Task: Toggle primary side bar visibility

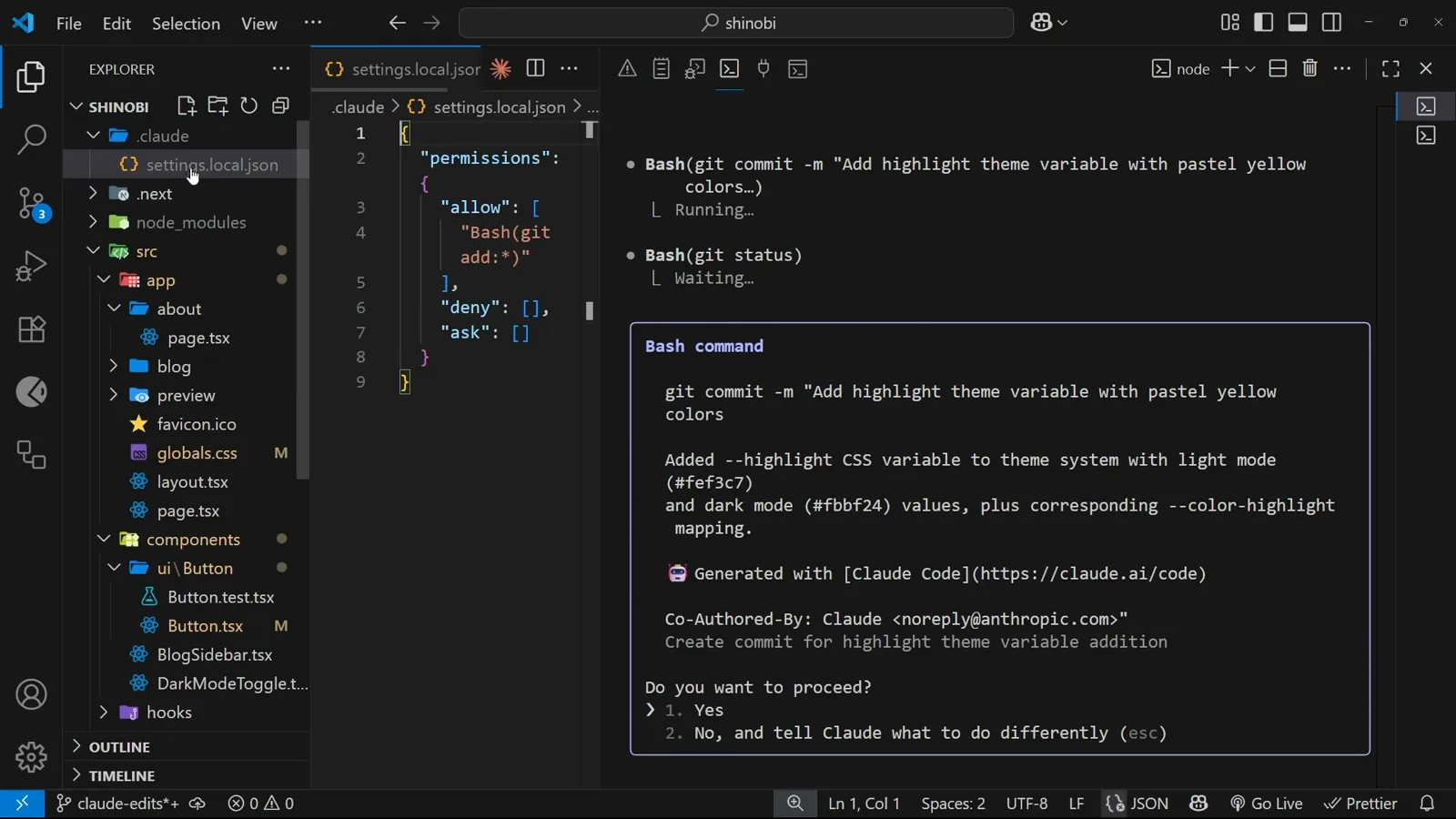Action: pos(1263,22)
